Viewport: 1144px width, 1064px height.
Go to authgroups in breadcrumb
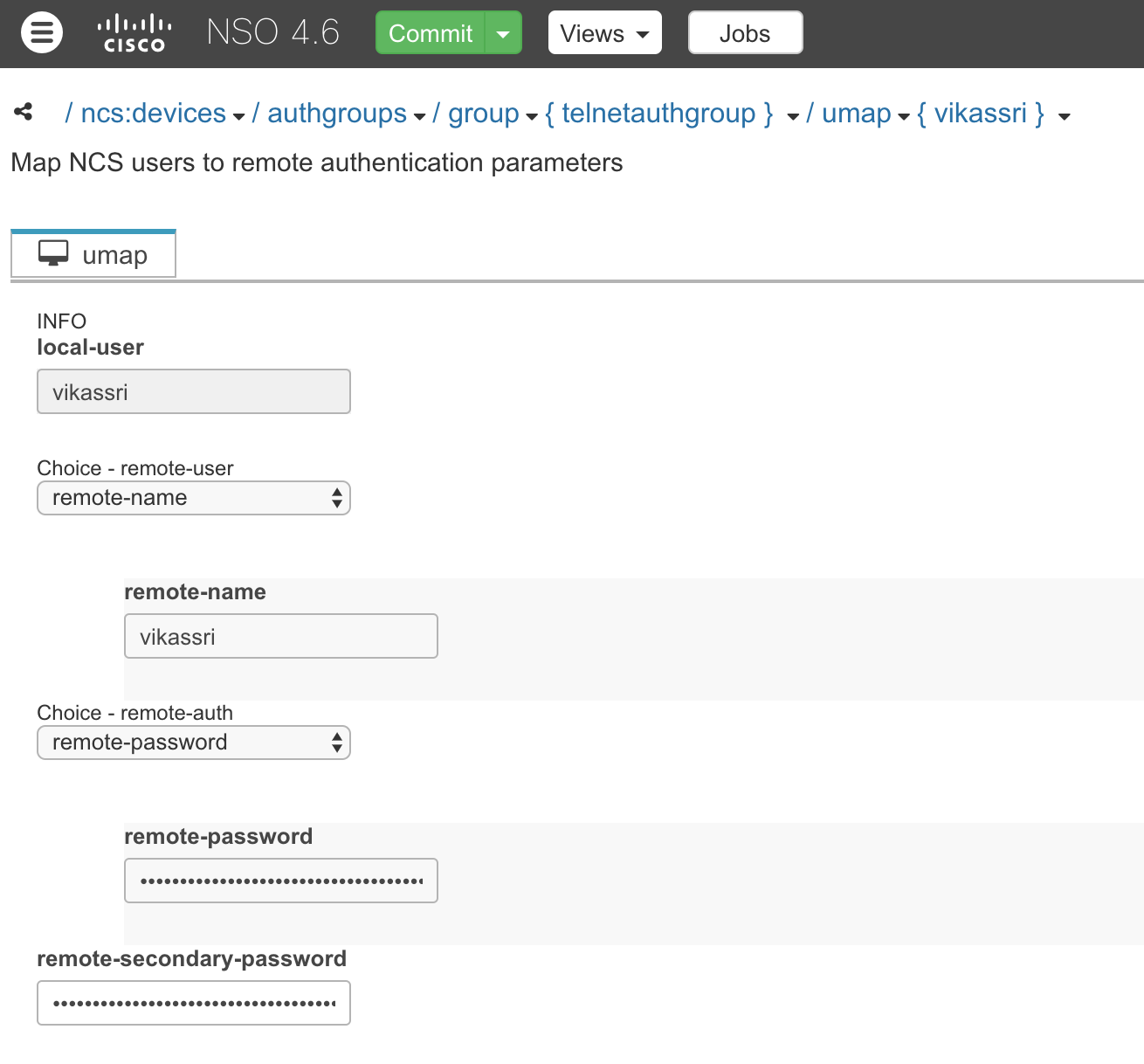click(x=336, y=114)
